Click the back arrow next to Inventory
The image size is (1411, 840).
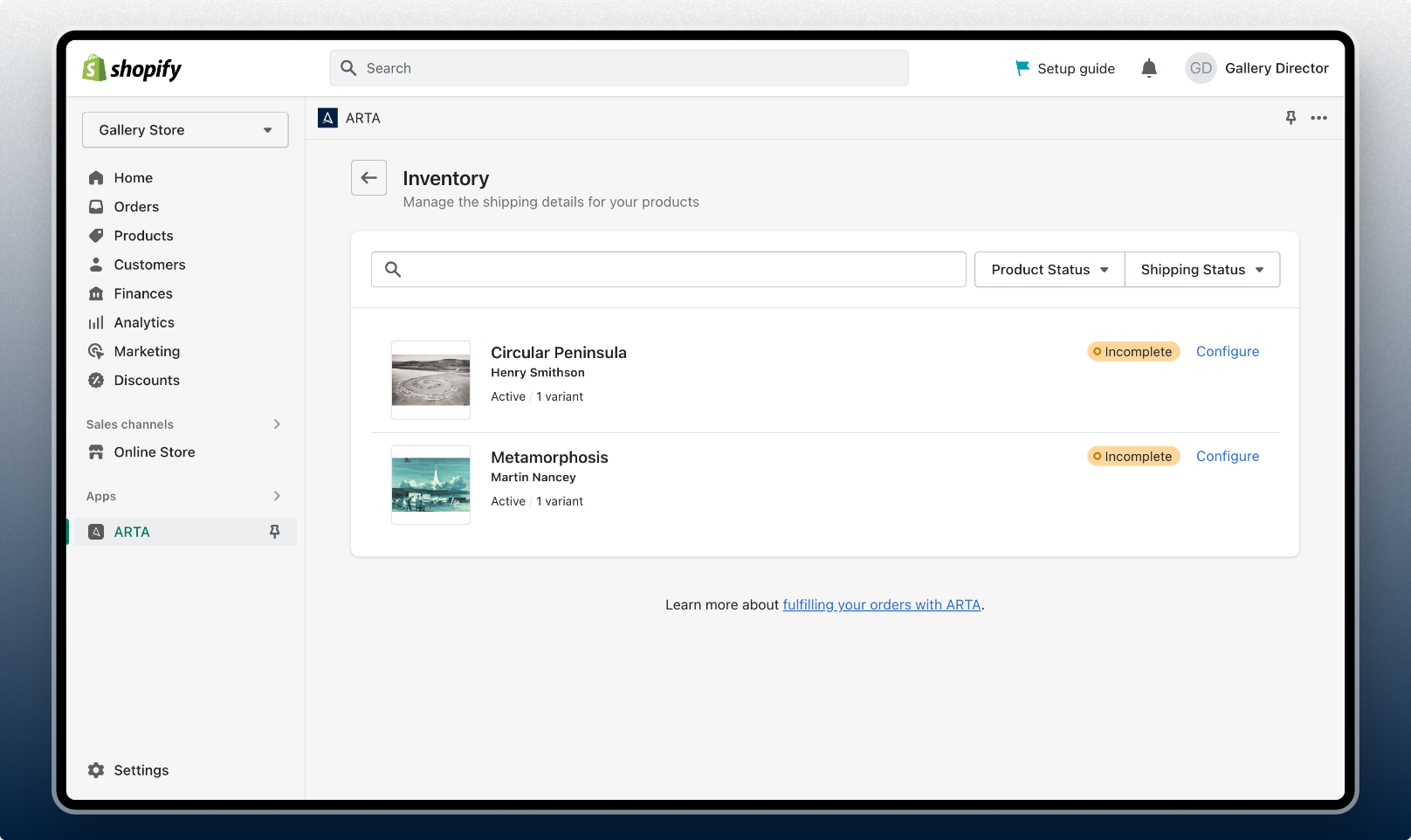coord(368,178)
